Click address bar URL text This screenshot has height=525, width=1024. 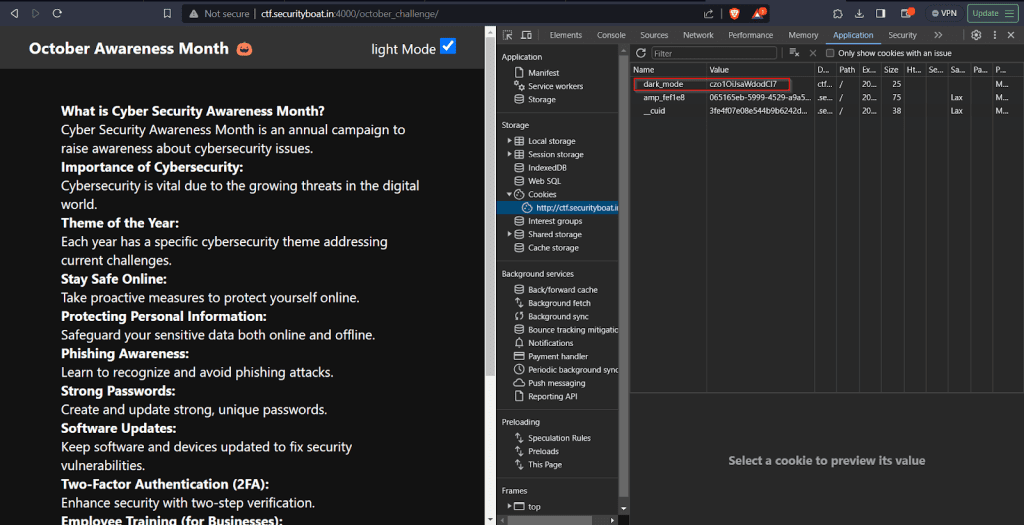click(x=349, y=13)
